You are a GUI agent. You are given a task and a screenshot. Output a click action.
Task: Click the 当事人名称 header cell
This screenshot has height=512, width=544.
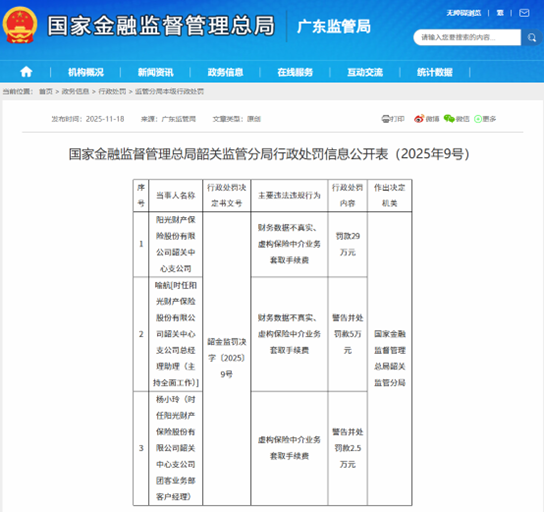(176, 195)
